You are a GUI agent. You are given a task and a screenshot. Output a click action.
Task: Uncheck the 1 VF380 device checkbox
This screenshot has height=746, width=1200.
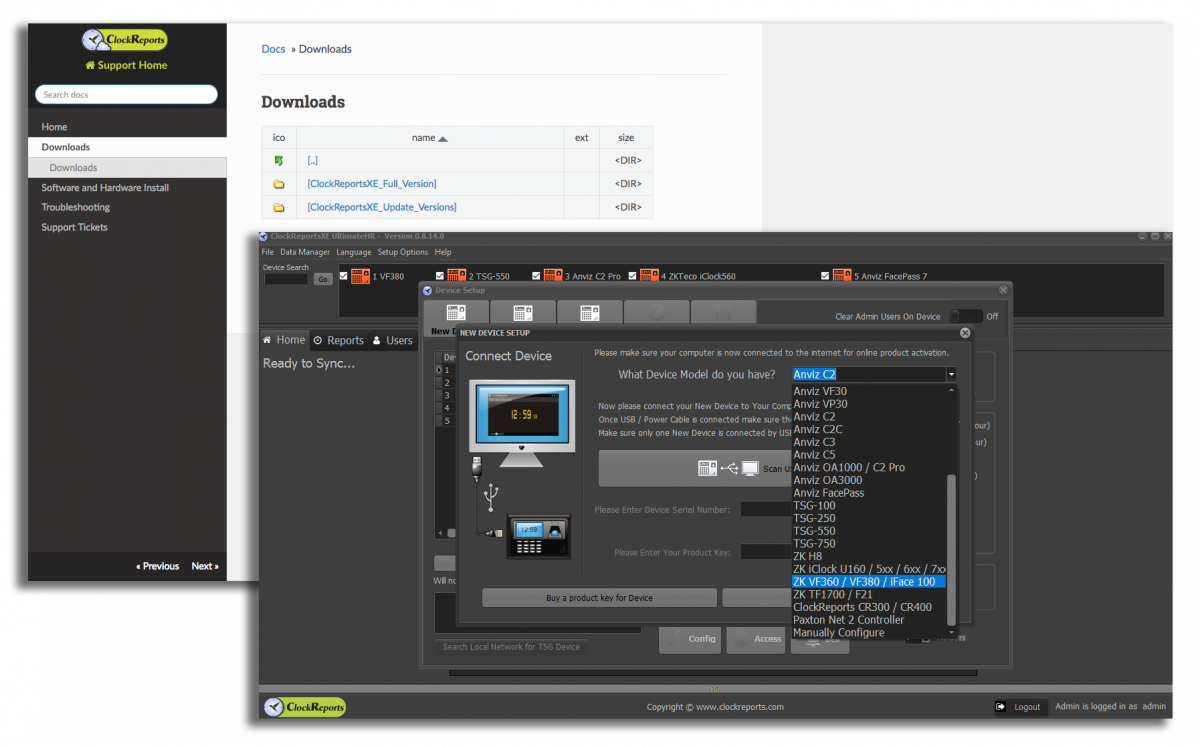[x=344, y=276]
